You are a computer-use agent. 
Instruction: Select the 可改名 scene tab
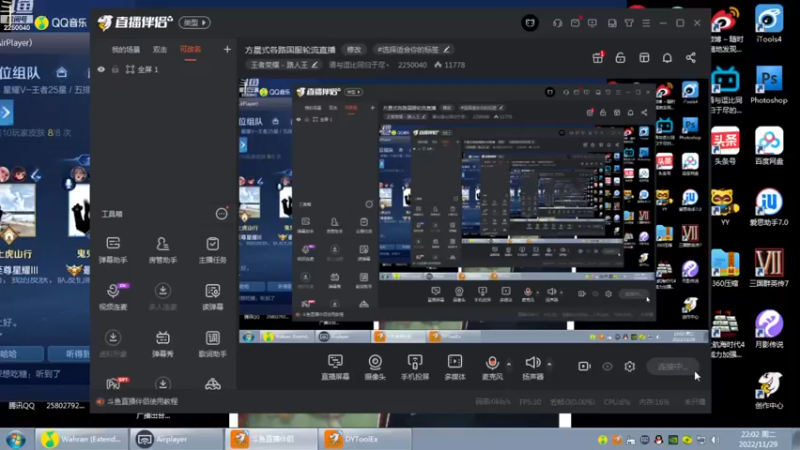[x=190, y=49]
